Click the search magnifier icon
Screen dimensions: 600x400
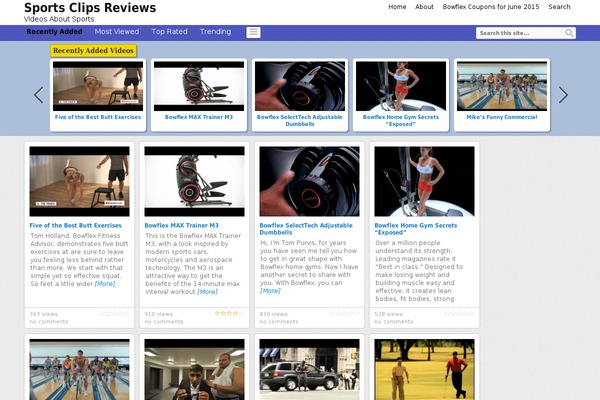569,33
